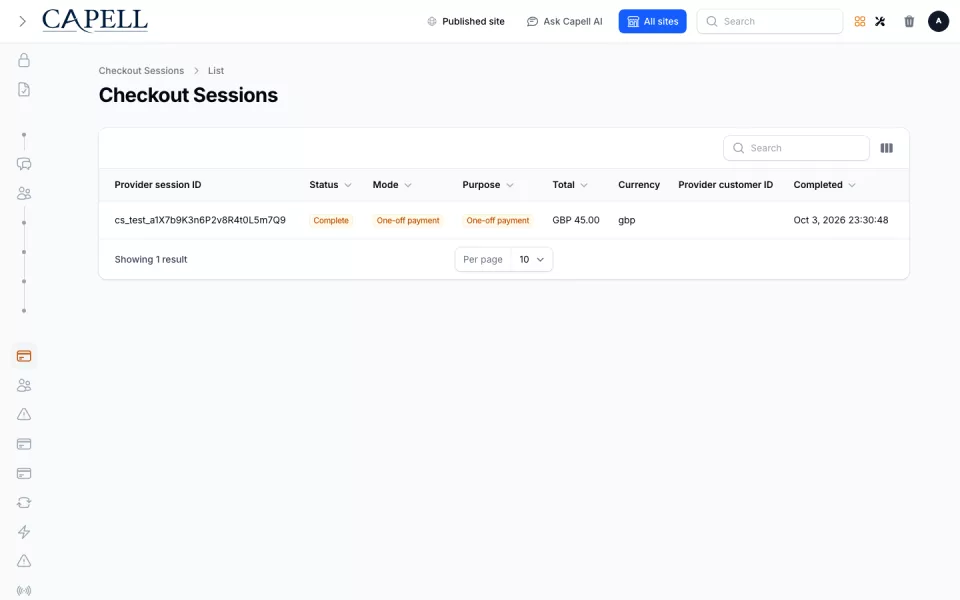Image resolution: width=960 pixels, height=600 pixels.
Task: Sort by Status column
Action: pyautogui.click(x=330, y=185)
